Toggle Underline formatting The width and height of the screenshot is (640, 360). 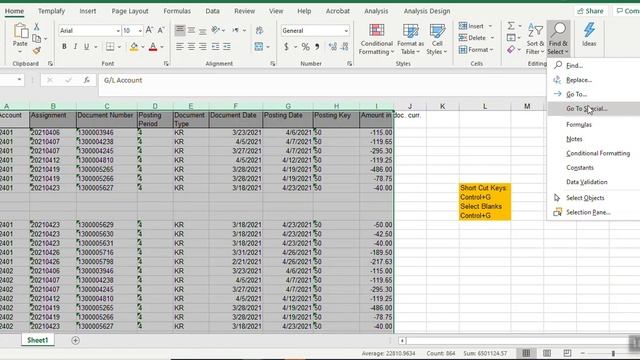pos(87,47)
